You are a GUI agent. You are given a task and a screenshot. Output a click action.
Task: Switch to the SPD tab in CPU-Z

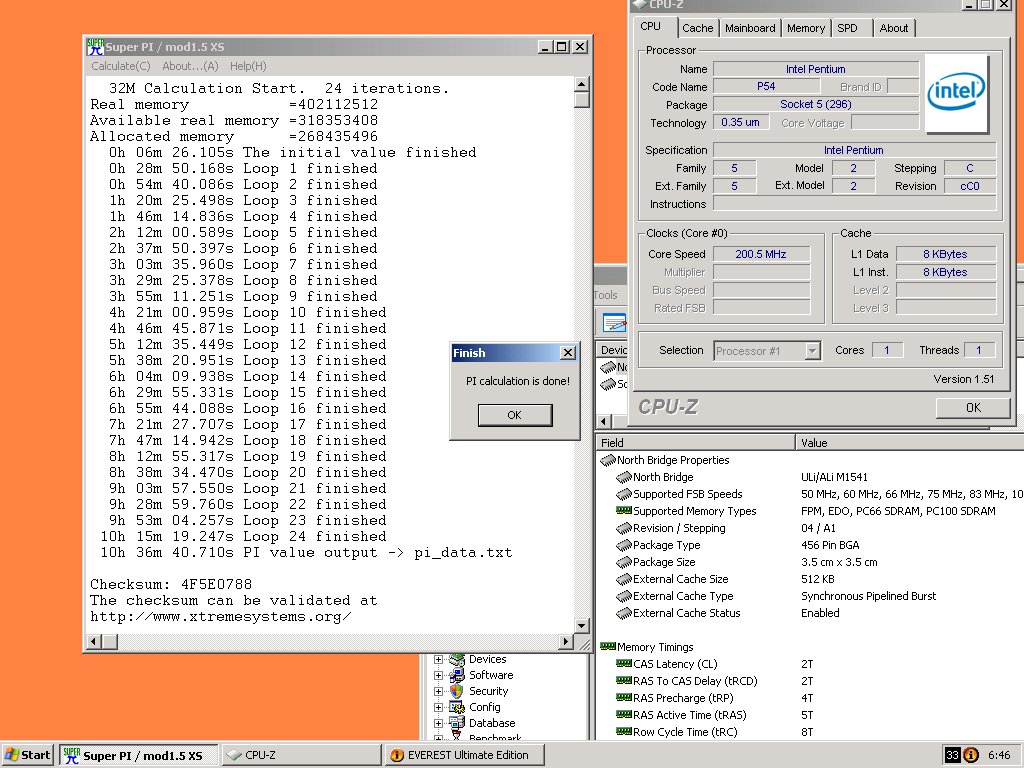pos(847,28)
